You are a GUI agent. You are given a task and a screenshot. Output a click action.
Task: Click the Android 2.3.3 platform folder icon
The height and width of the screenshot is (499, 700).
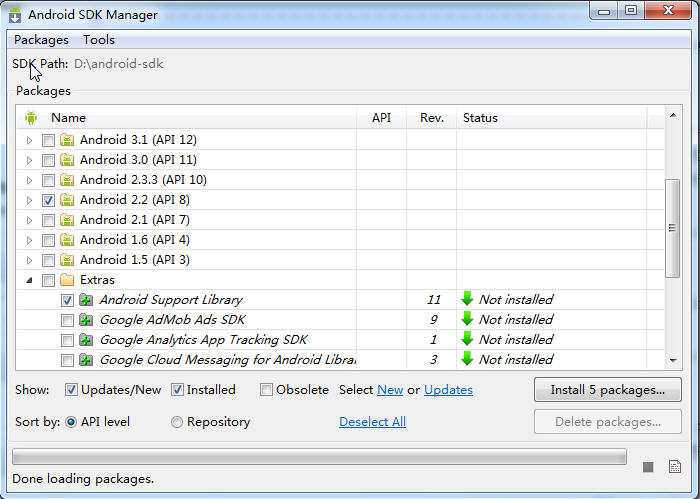(67, 180)
